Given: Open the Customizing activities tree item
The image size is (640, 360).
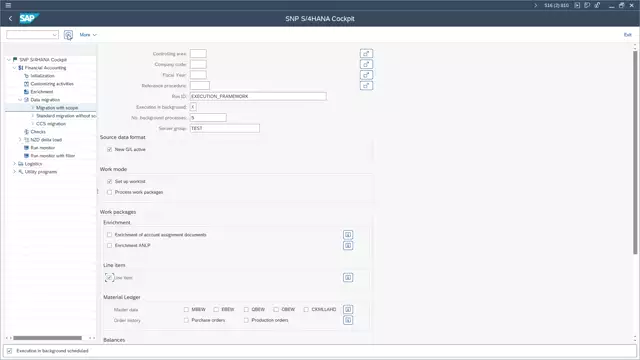Looking at the screenshot, I should tap(52, 84).
